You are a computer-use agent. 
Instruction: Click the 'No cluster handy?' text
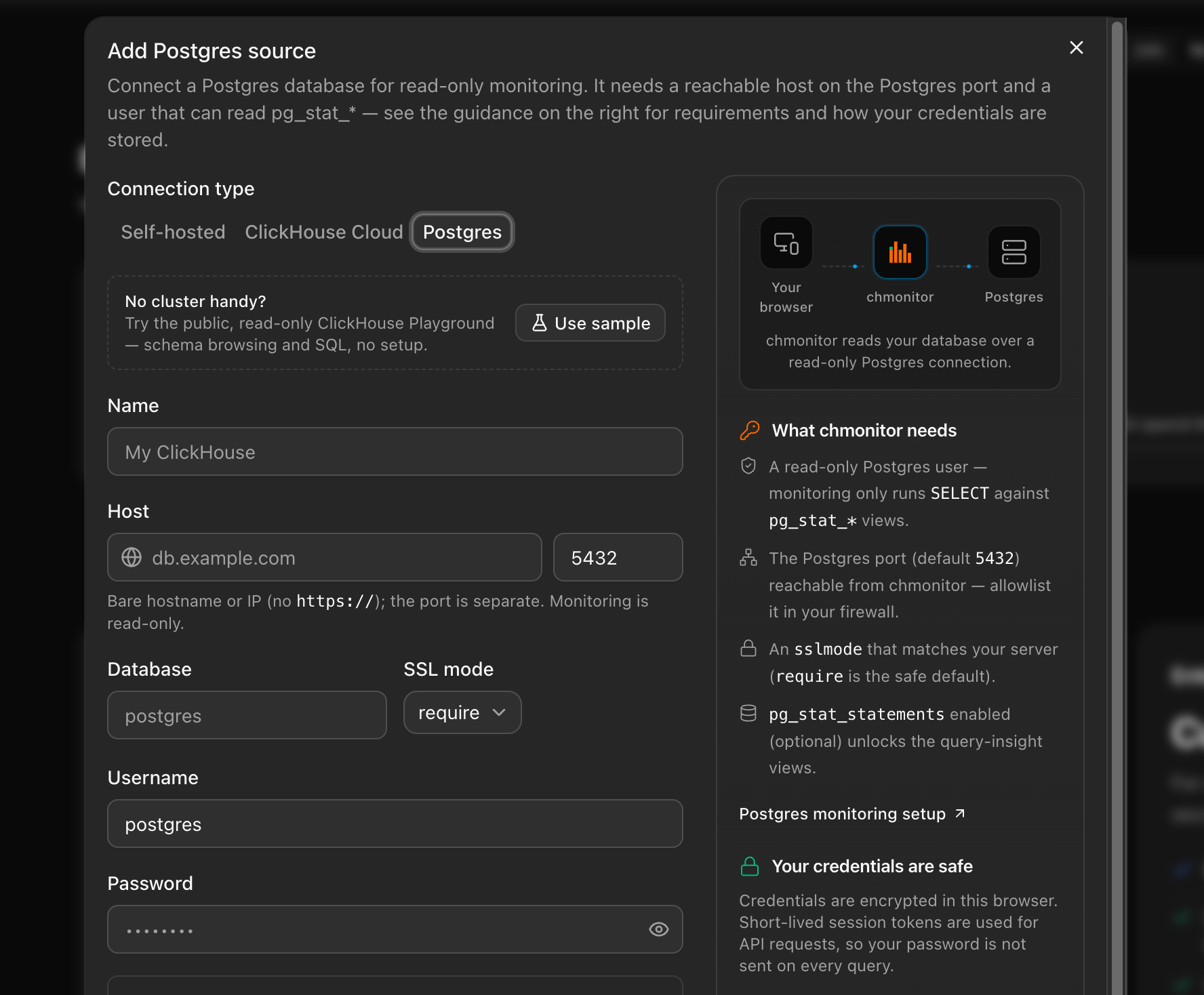pyautogui.click(x=196, y=301)
